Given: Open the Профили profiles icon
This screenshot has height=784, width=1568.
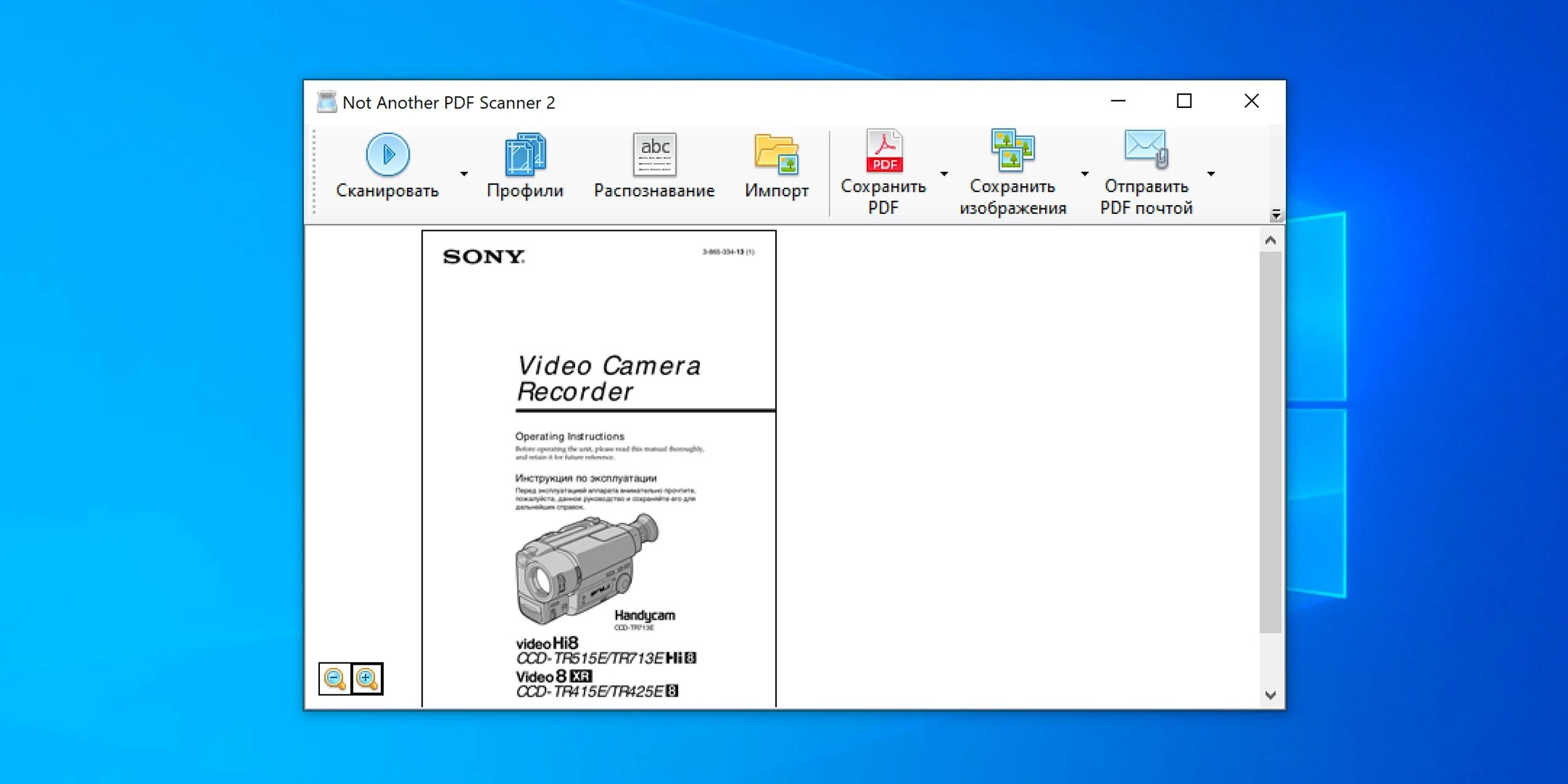Looking at the screenshot, I should point(525,154).
